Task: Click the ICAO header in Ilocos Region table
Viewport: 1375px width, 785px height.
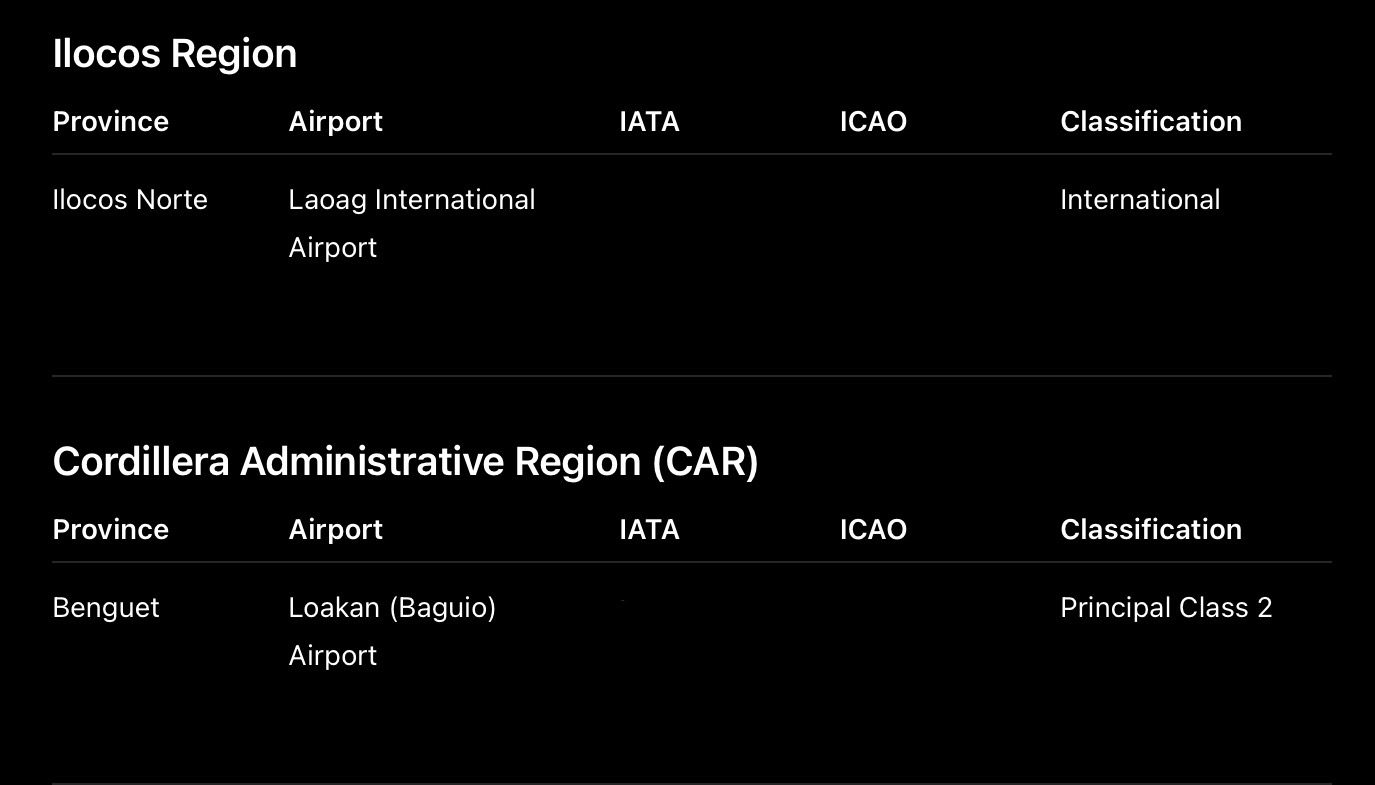Action: [873, 122]
